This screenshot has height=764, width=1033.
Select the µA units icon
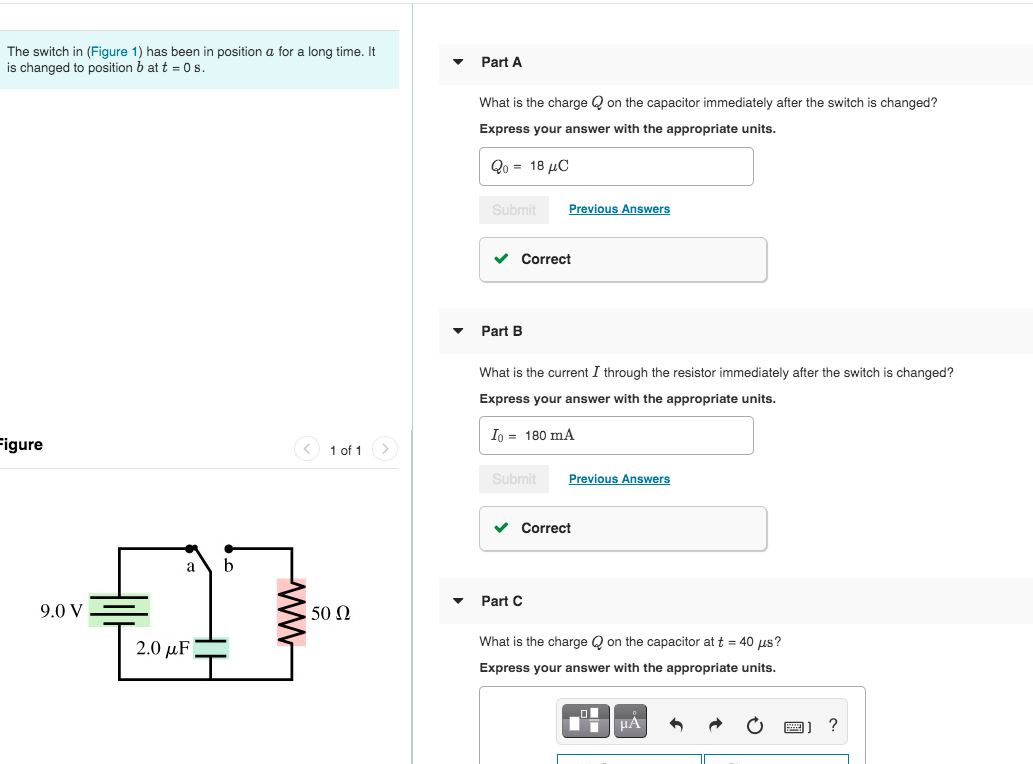(630, 720)
